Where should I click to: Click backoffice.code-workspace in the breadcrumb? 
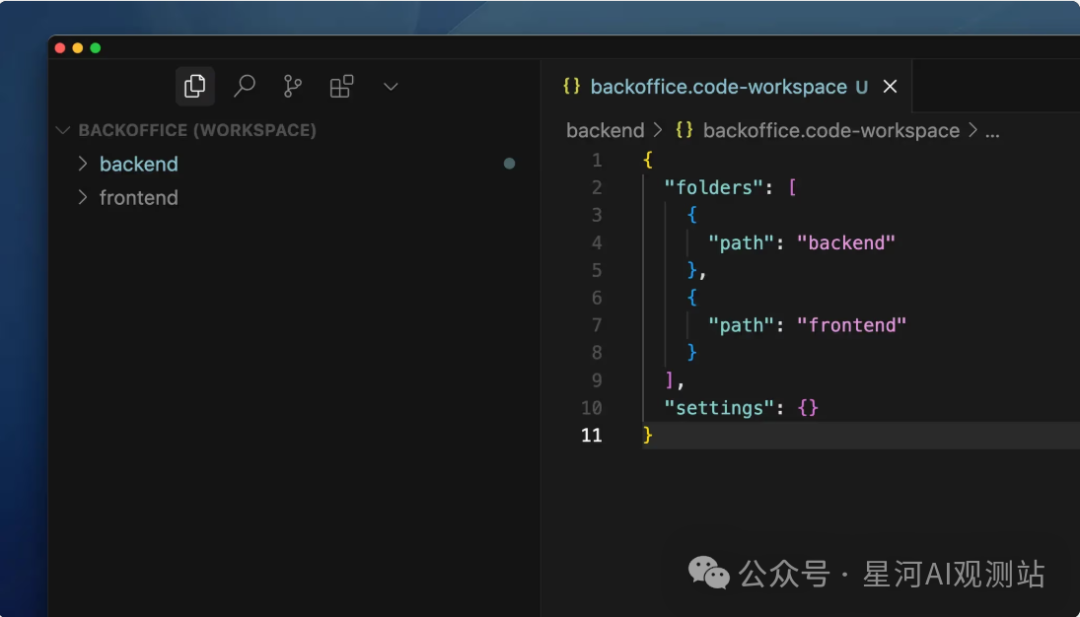831,130
